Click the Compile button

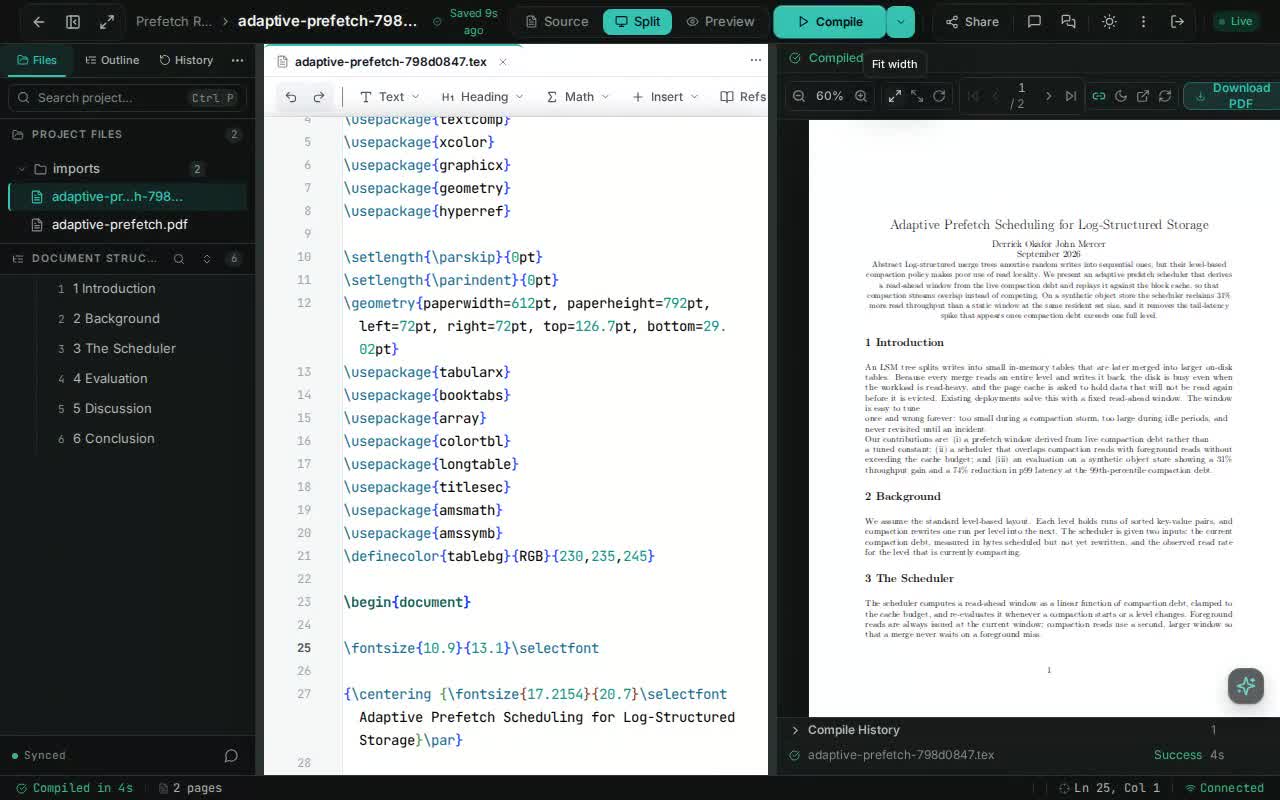pyautogui.click(x=830, y=21)
